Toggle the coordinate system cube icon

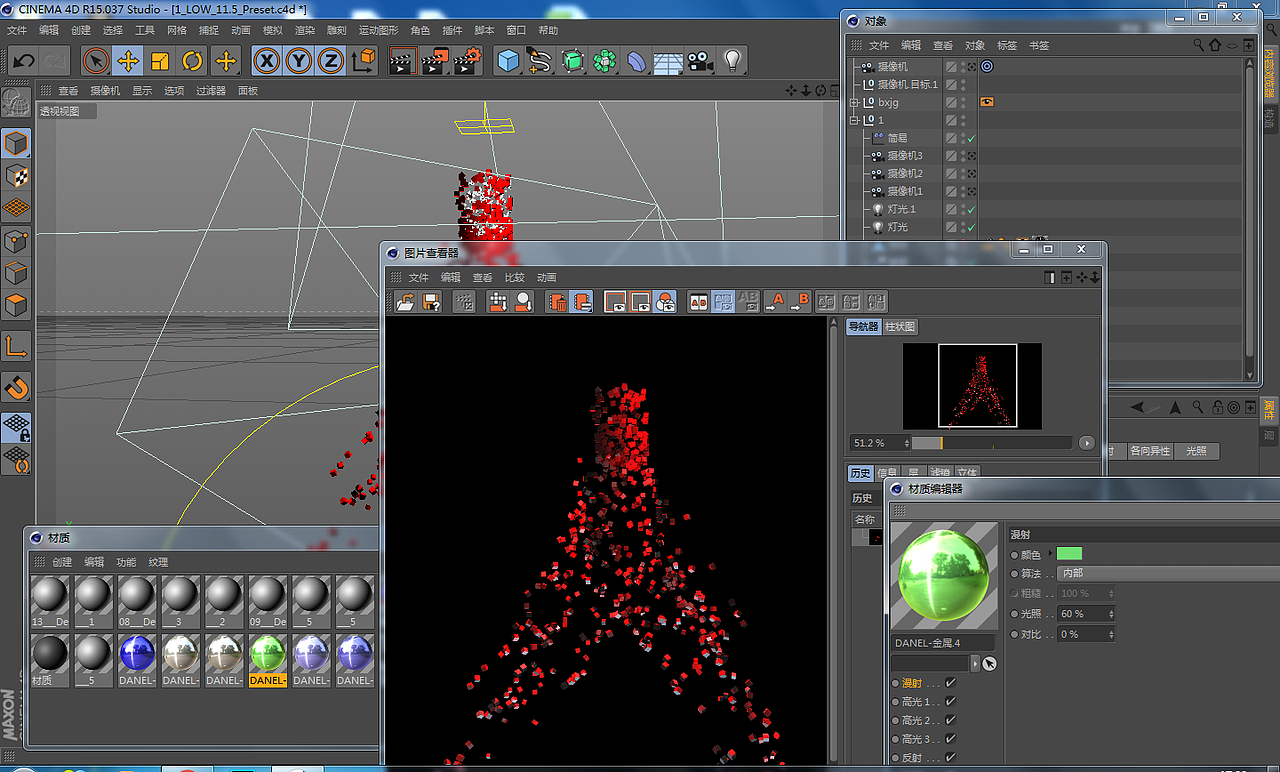click(x=364, y=61)
